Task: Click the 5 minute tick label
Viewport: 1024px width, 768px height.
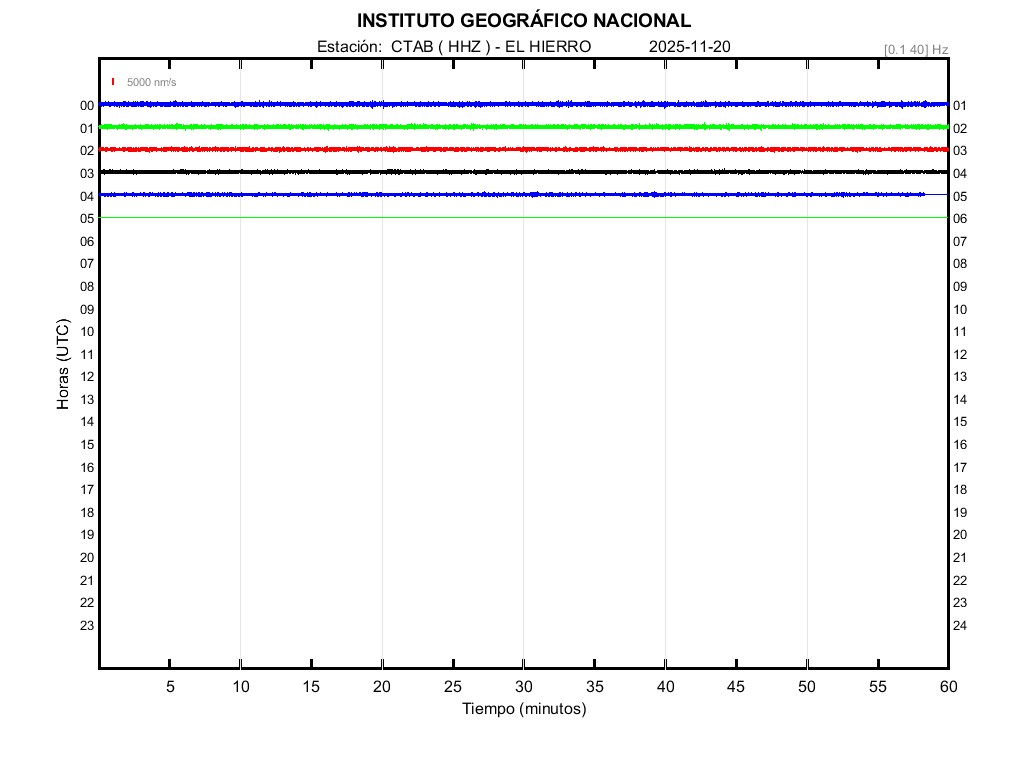Action: coord(170,686)
